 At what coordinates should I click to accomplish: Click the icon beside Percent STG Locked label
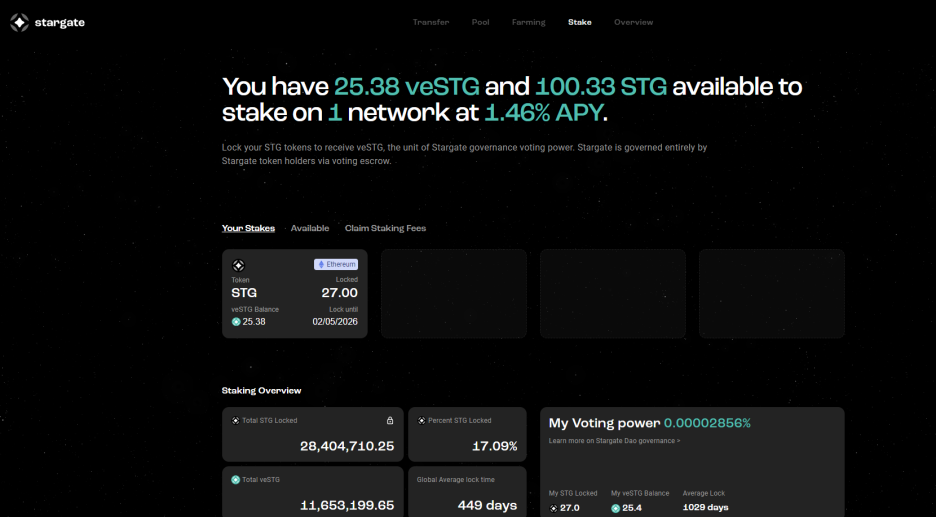pyautogui.click(x=421, y=420)
